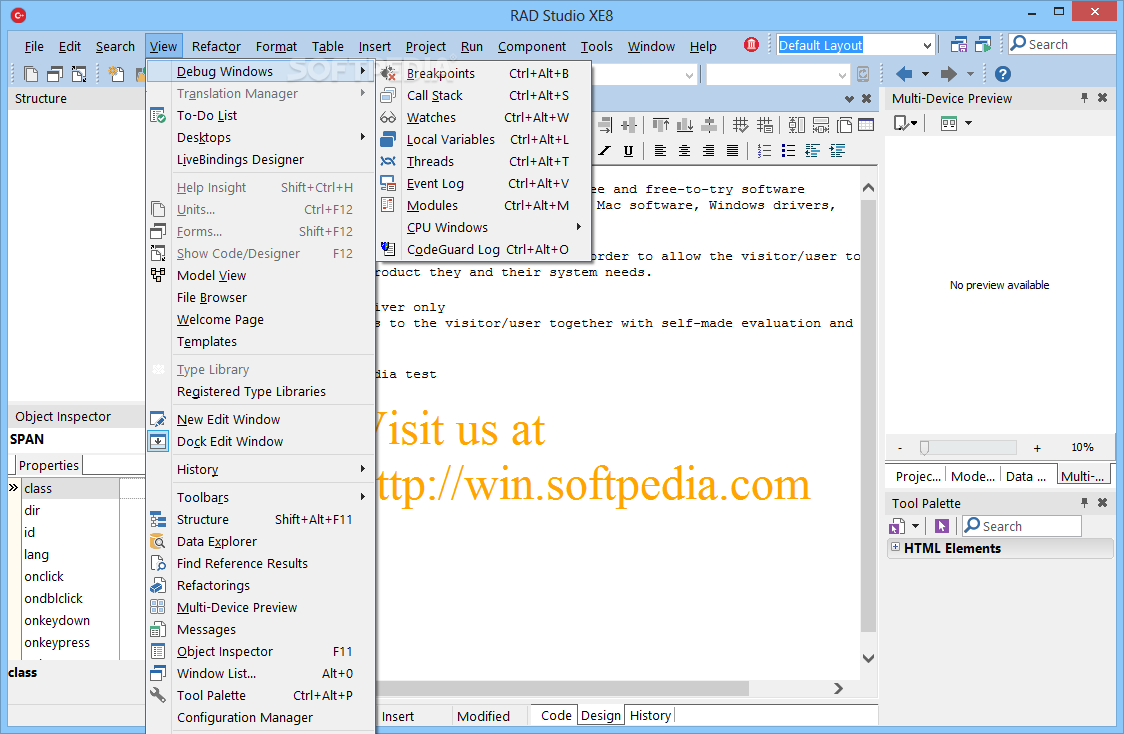This screenshot has height=734, width=1124.
Task: Click the italic formatting icon
Action: click(x=605, y=151)
